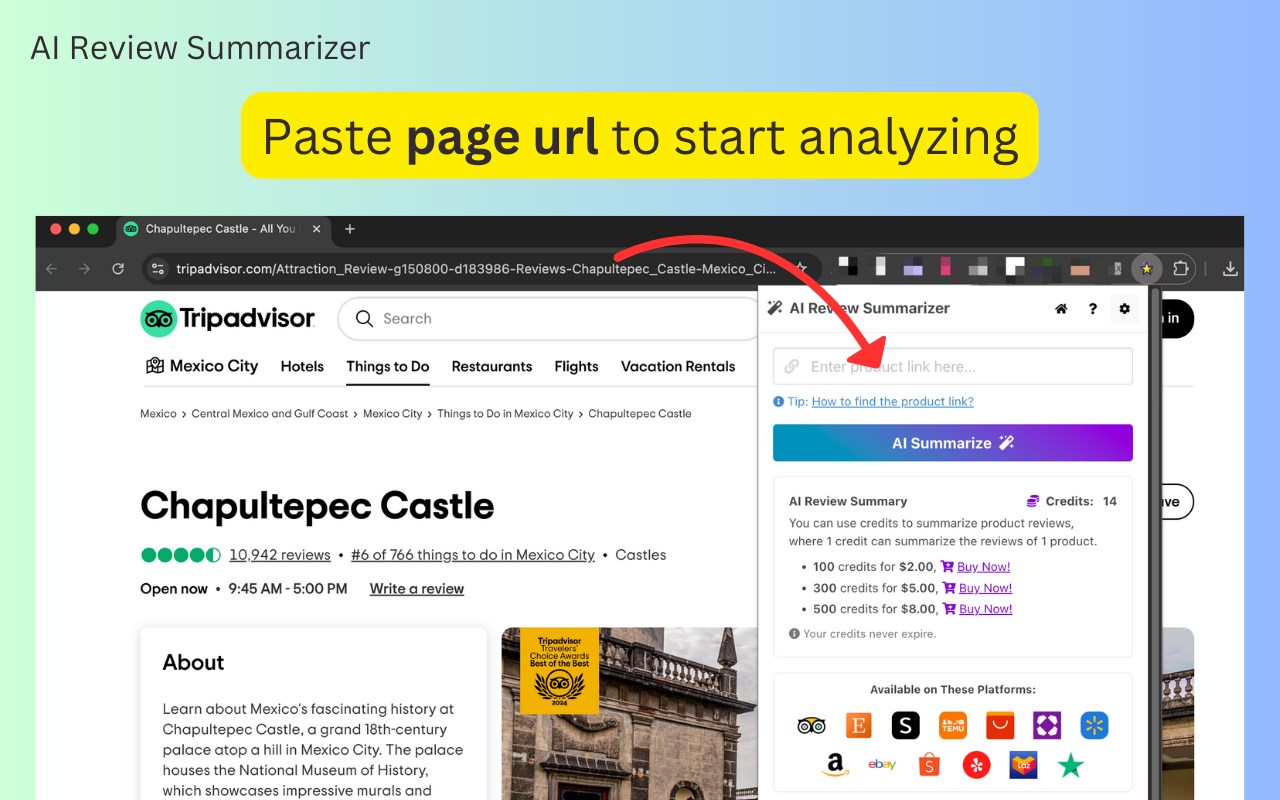Click the Write a review link
Image resolution: width=1280 pixels, height=800 pixels.
(417, 589)
